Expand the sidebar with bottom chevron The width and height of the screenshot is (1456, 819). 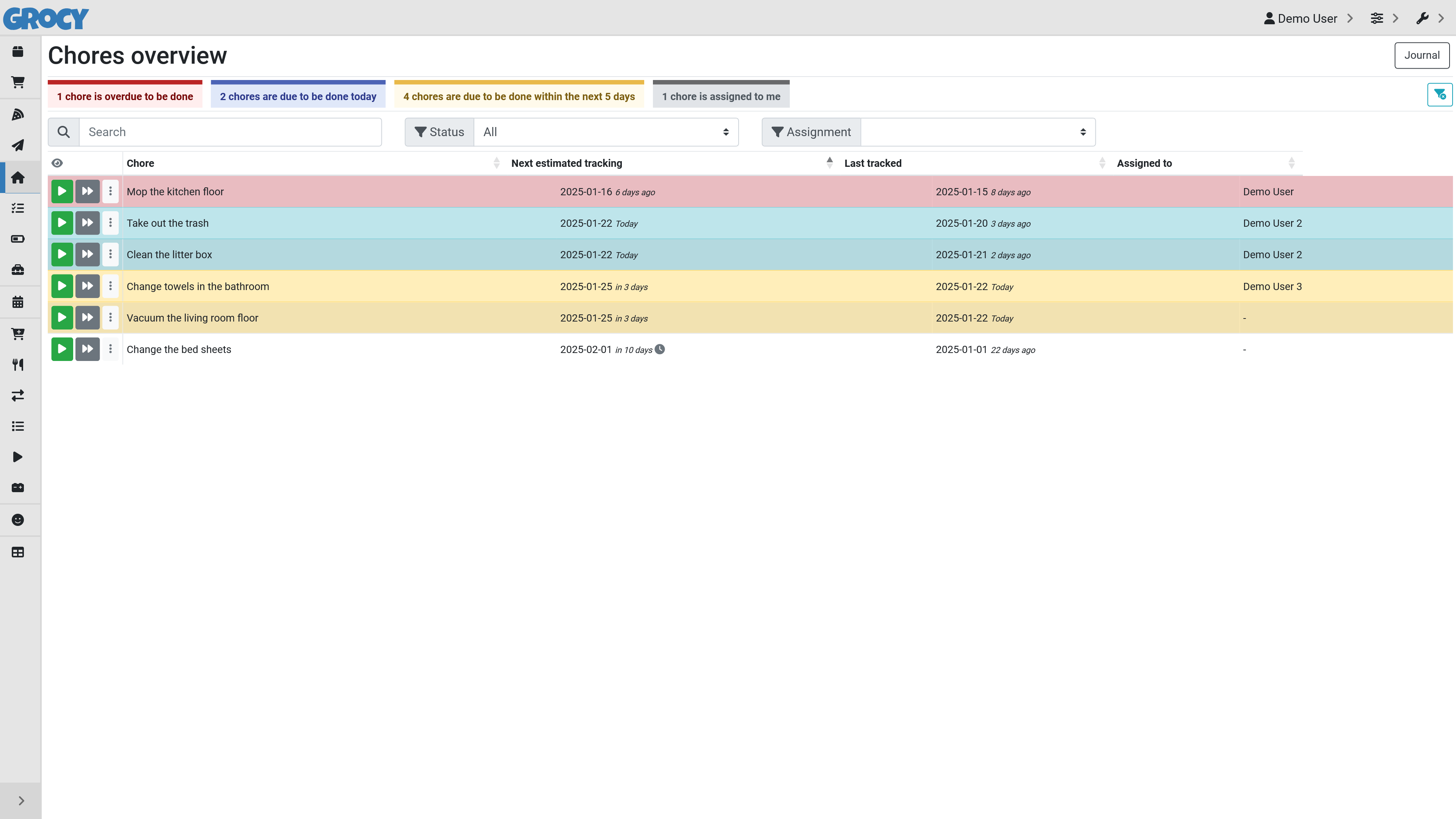tap(21, 800)
